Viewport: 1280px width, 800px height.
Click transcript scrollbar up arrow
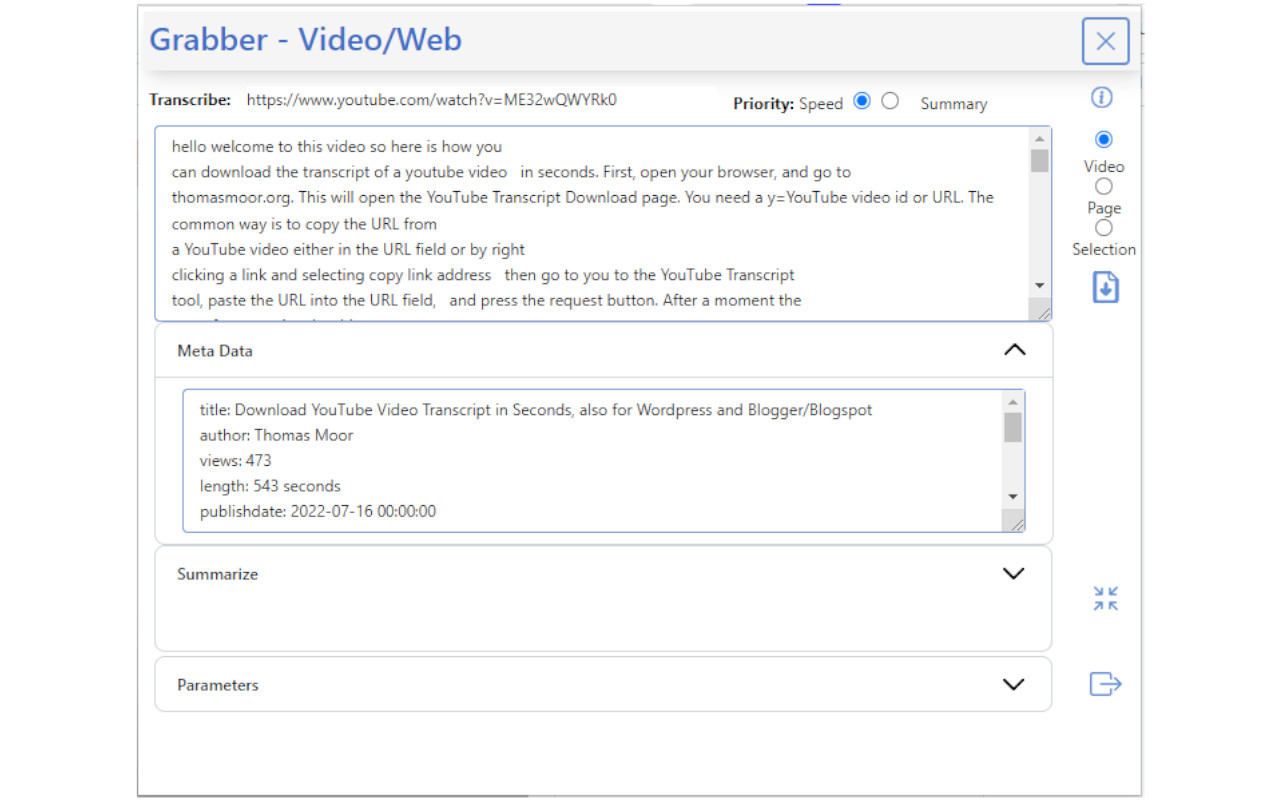[1040, 138]
